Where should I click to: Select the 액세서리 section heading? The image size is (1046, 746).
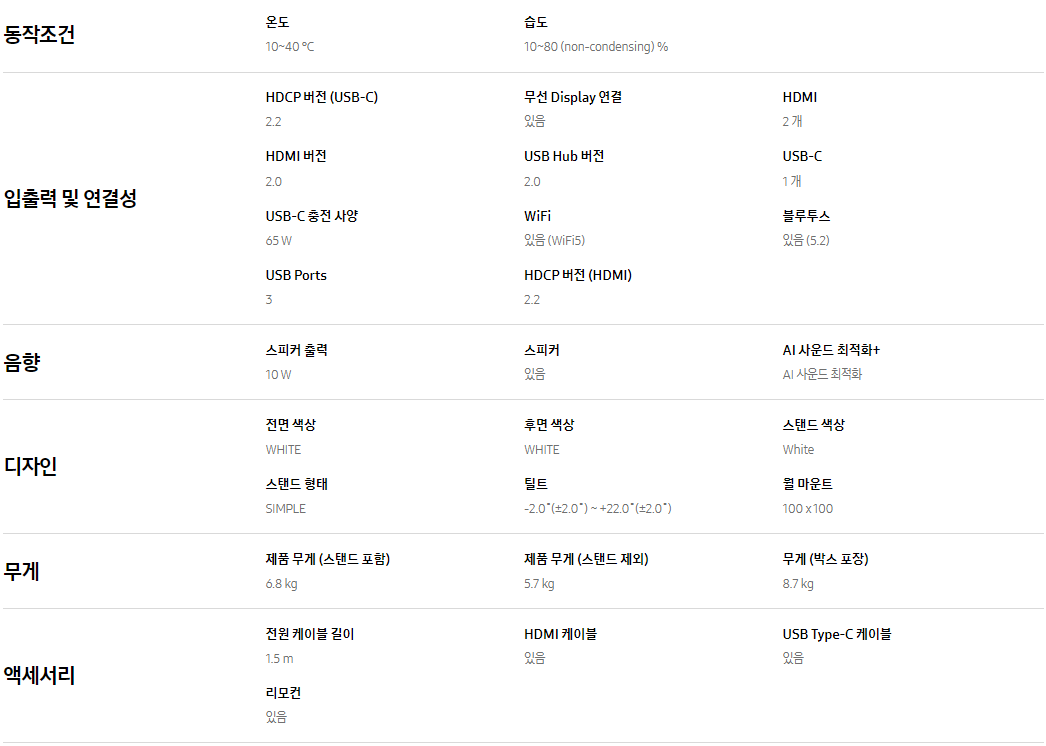[39, 675]
